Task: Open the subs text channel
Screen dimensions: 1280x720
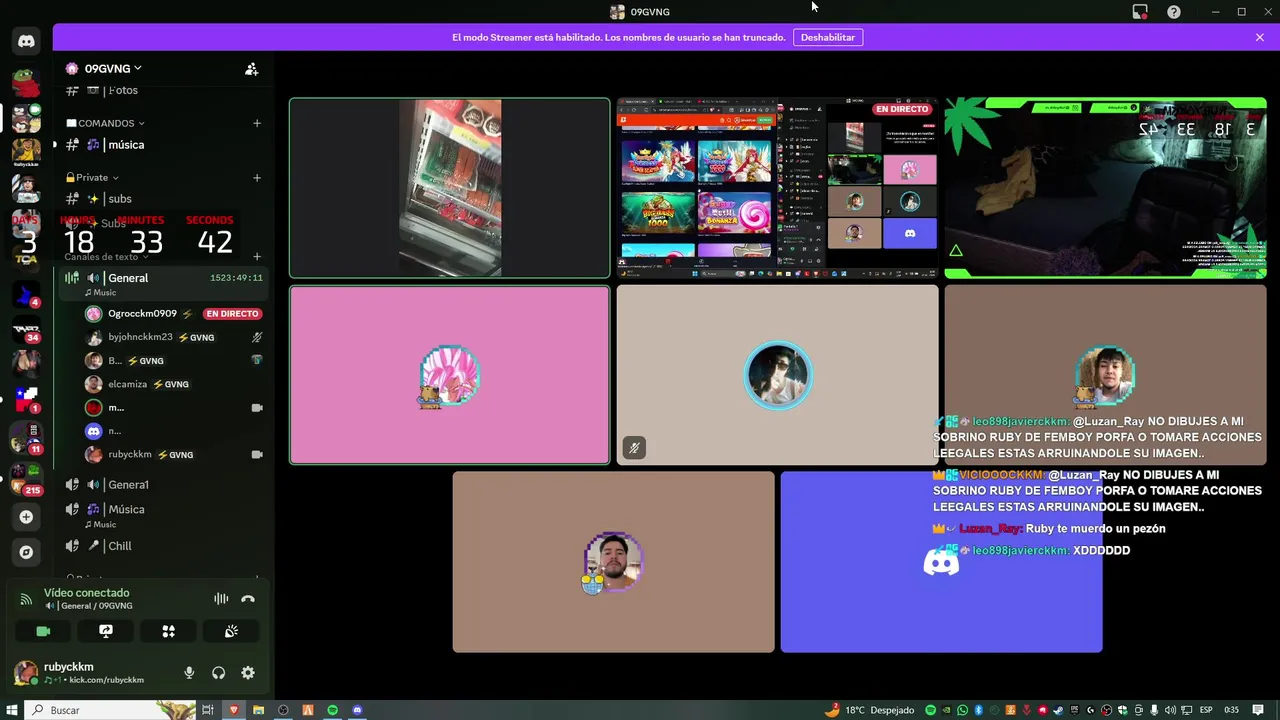Action: (163, 199)
